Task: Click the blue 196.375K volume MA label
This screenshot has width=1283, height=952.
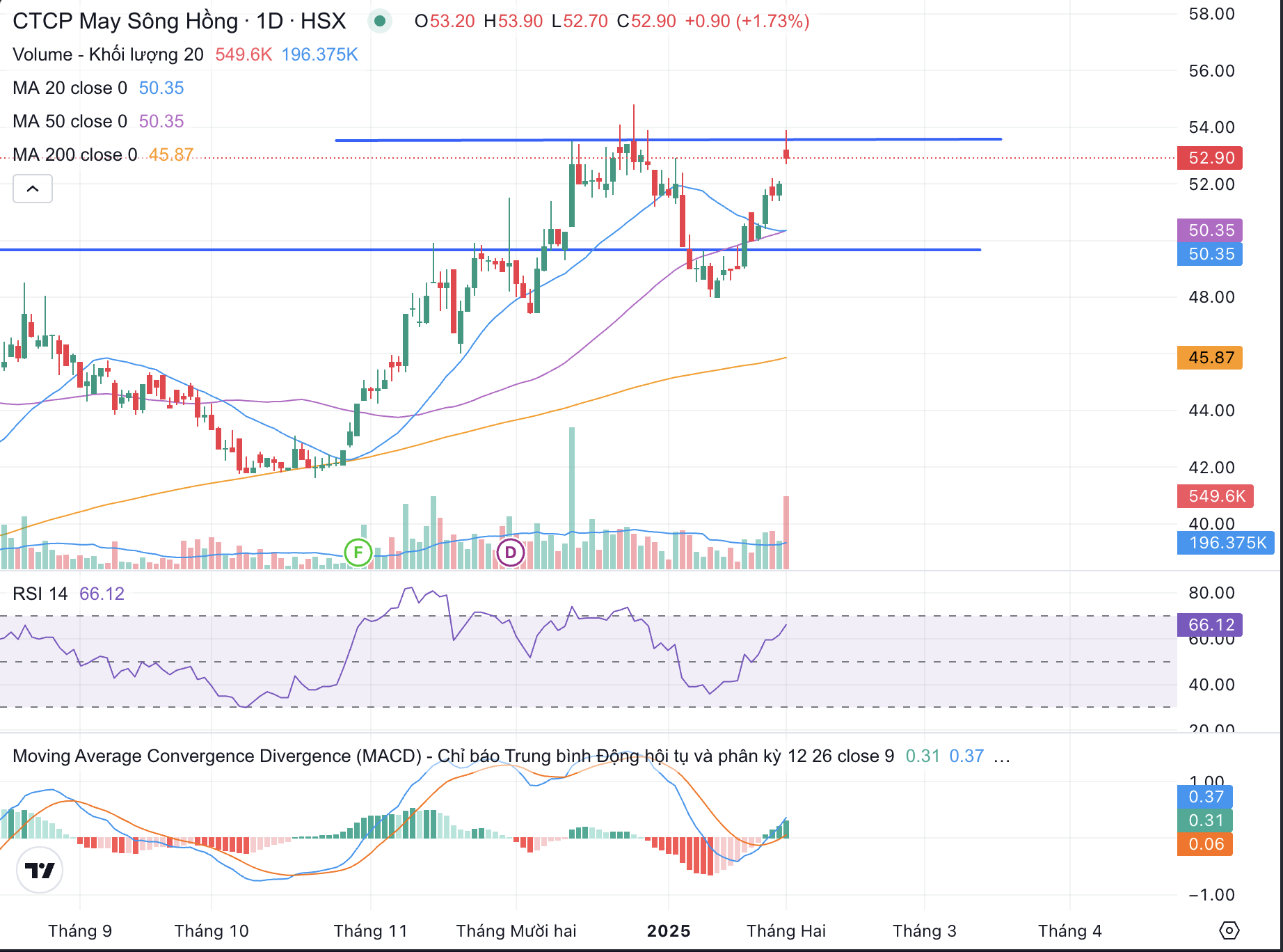Action: point(1226,543)
